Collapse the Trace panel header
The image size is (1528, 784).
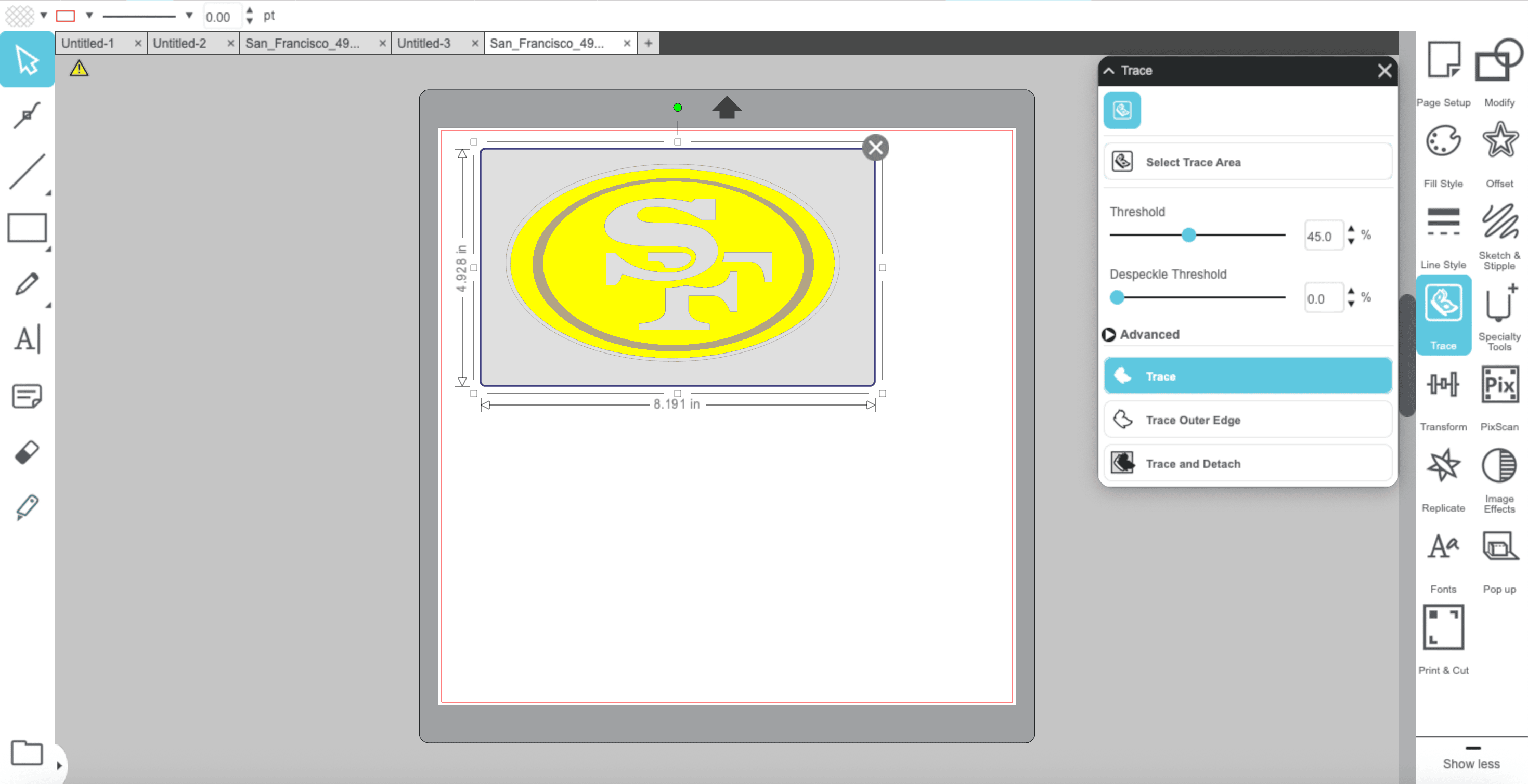coord(1109,70)
